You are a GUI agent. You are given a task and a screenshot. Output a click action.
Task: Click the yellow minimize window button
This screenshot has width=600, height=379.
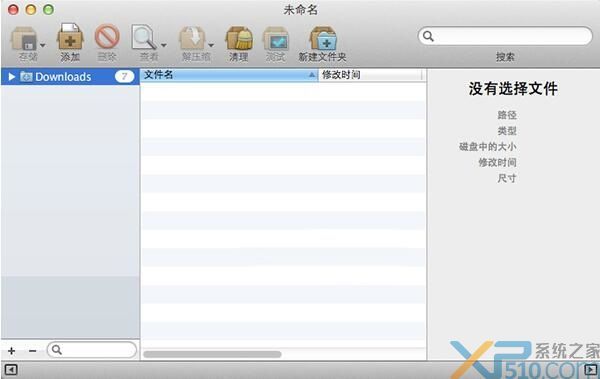click(x=31, y=10)
